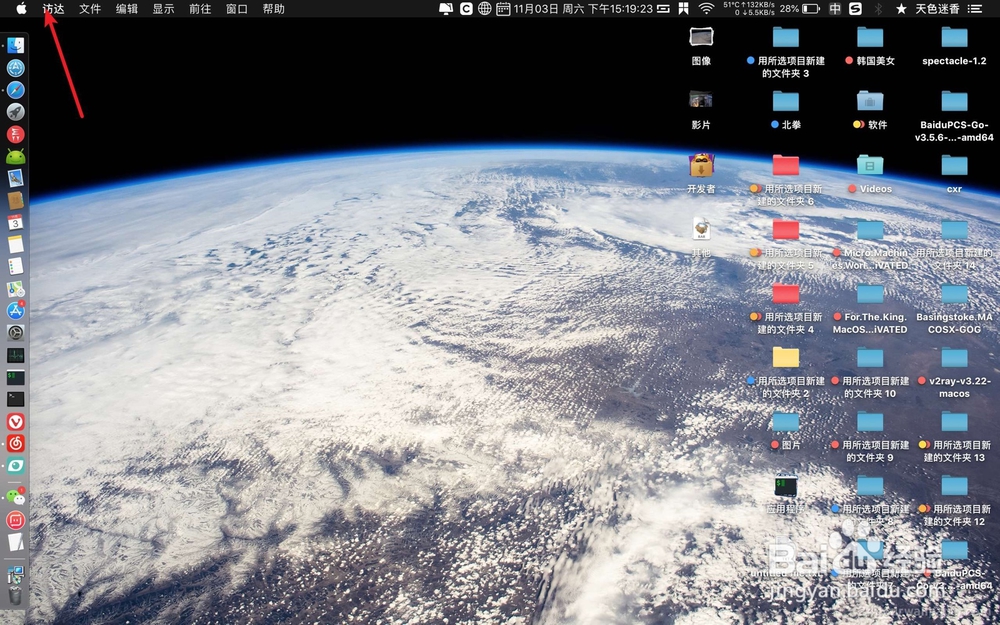Image resolution: width=1000 pixels, height=625 pixels.
Task: Open System Preferences gear in the Dock
Action: tap(15, 332)
